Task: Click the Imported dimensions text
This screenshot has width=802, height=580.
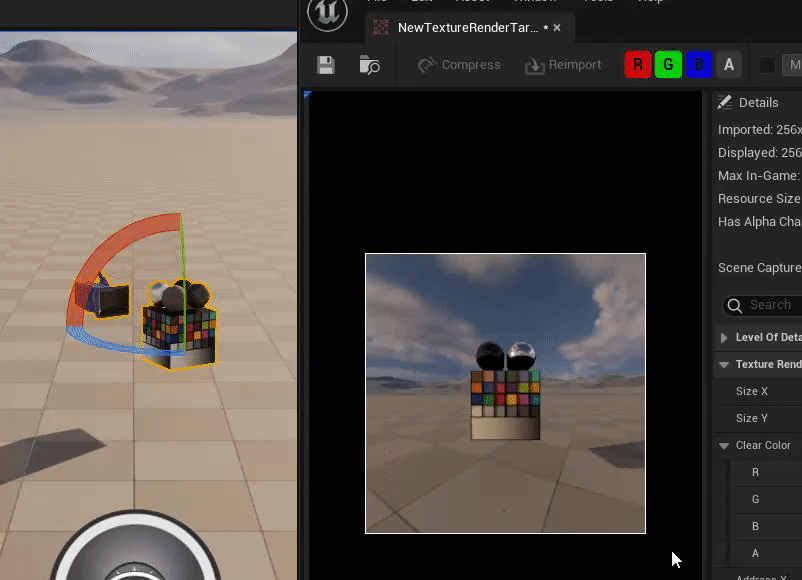Action: click(760, 130)
